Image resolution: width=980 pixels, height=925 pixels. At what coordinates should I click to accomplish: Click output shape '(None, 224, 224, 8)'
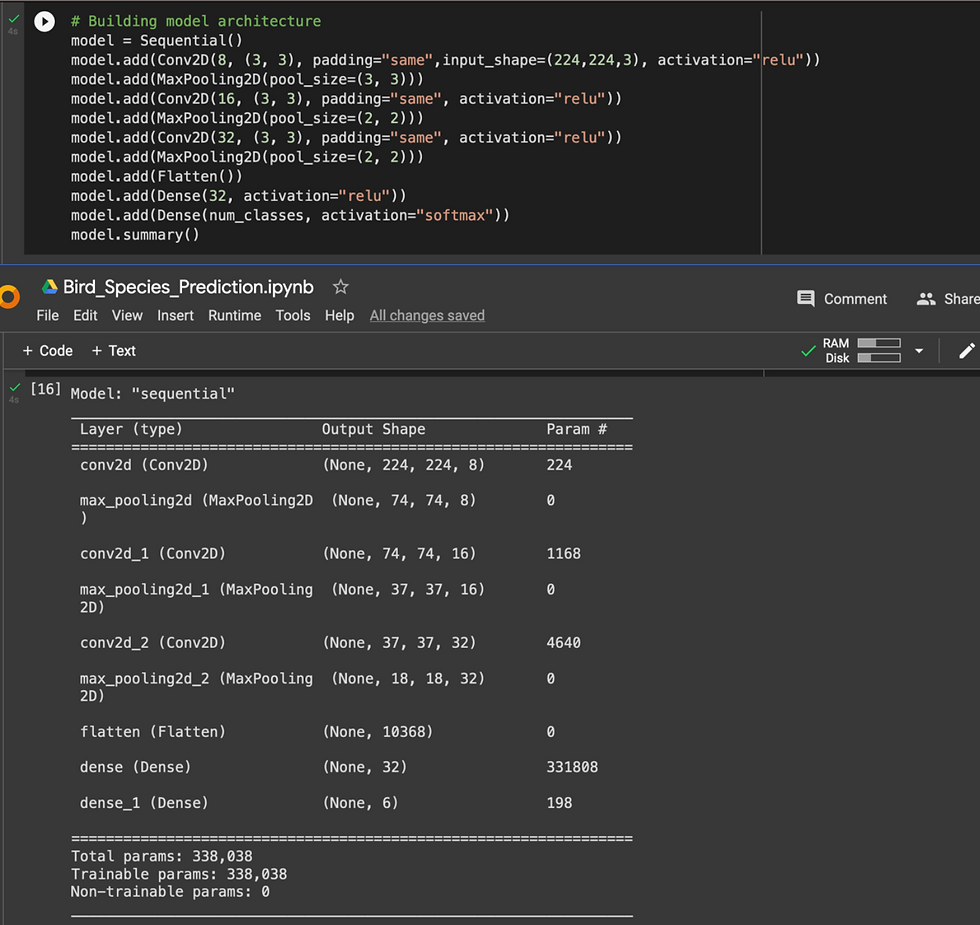[x=404, y=465]
